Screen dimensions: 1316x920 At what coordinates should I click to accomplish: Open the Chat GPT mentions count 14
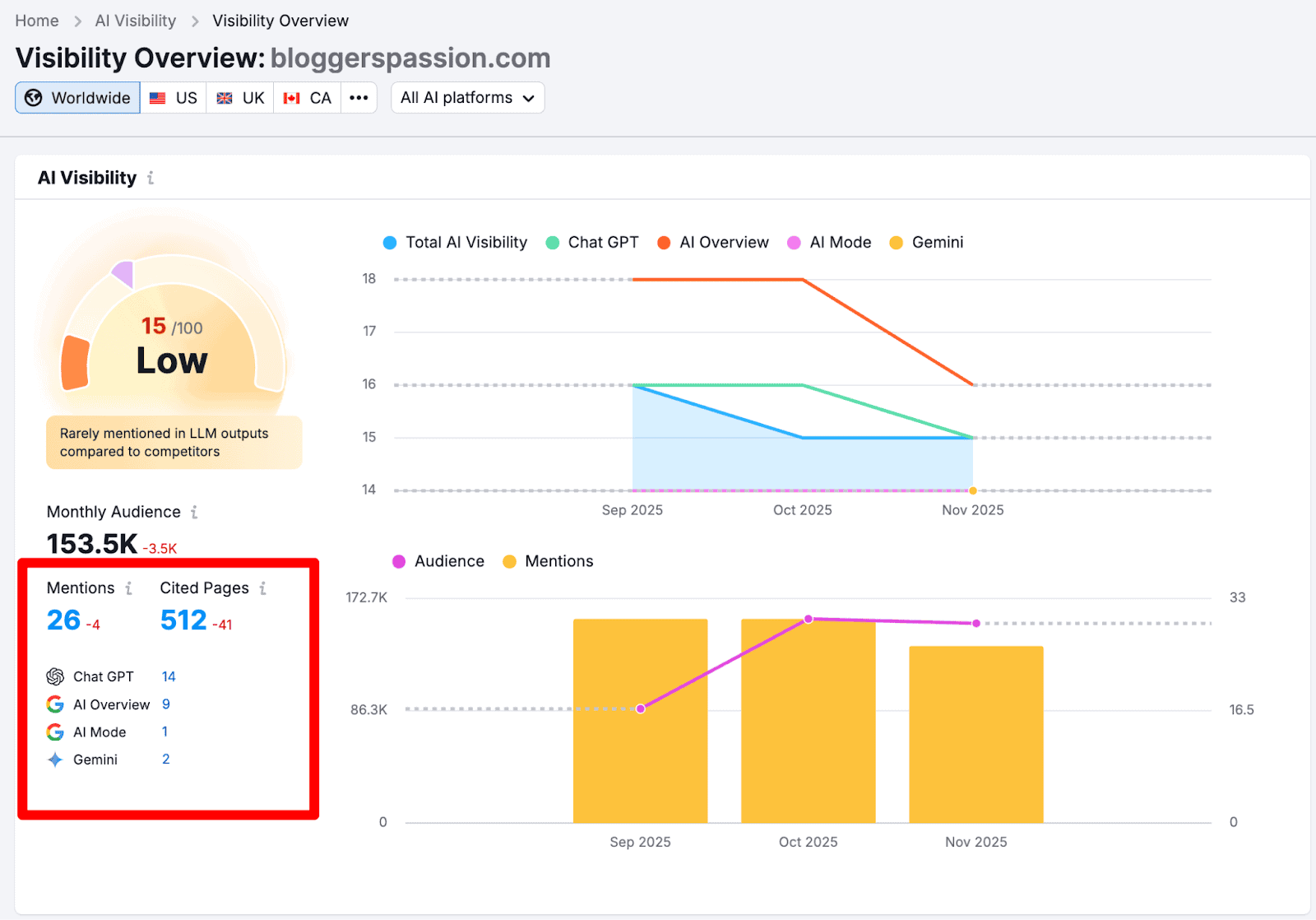click(x=169, y=676)
